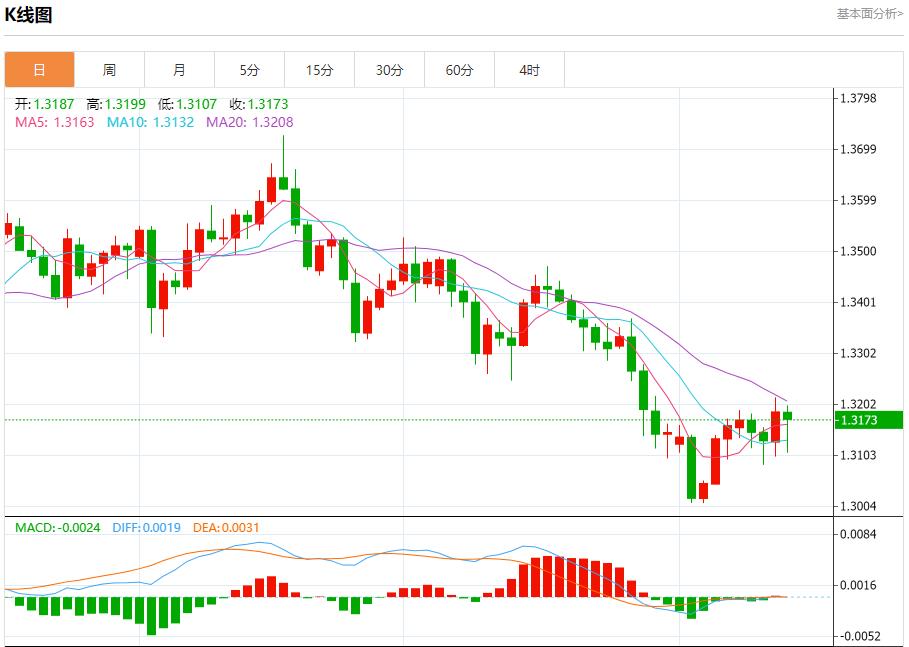Click the 1.3798 top price axis label
Image resolution: width=909 pixels, height=647 pixels.
coord(858,98)
